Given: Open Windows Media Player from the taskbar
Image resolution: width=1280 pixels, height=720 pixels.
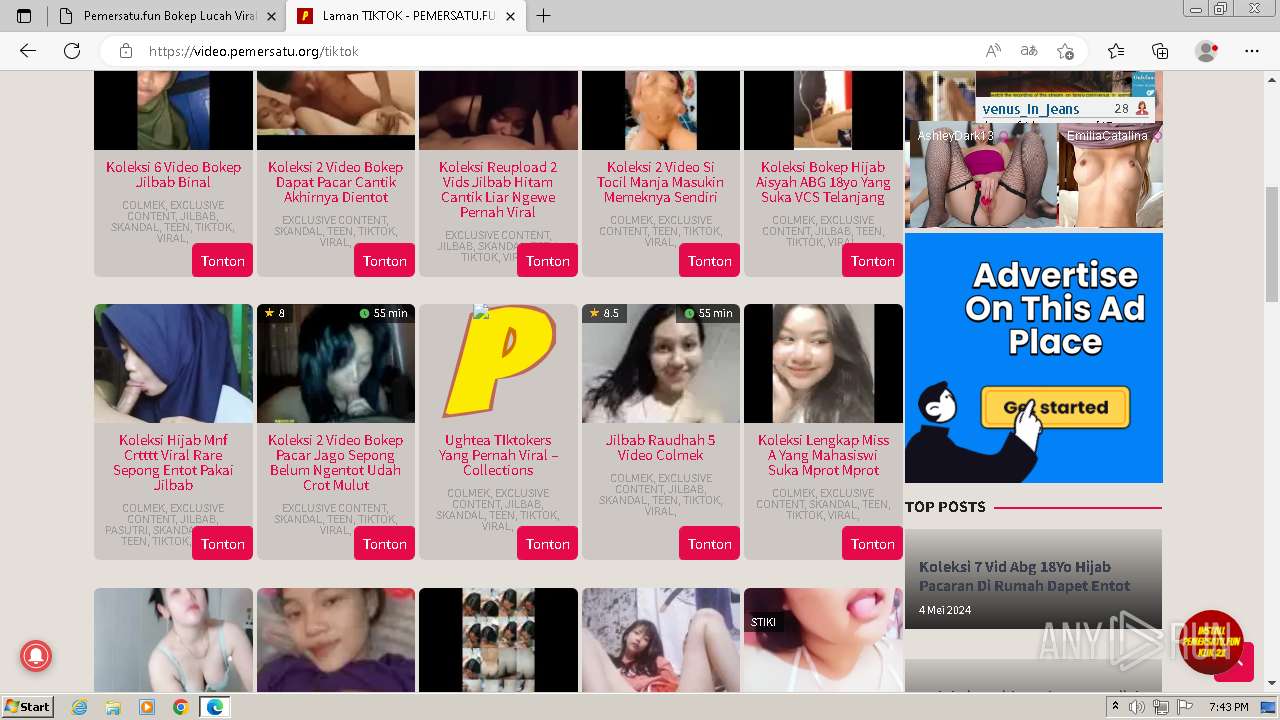Looking at the screenshot, I should coord(147,707).
